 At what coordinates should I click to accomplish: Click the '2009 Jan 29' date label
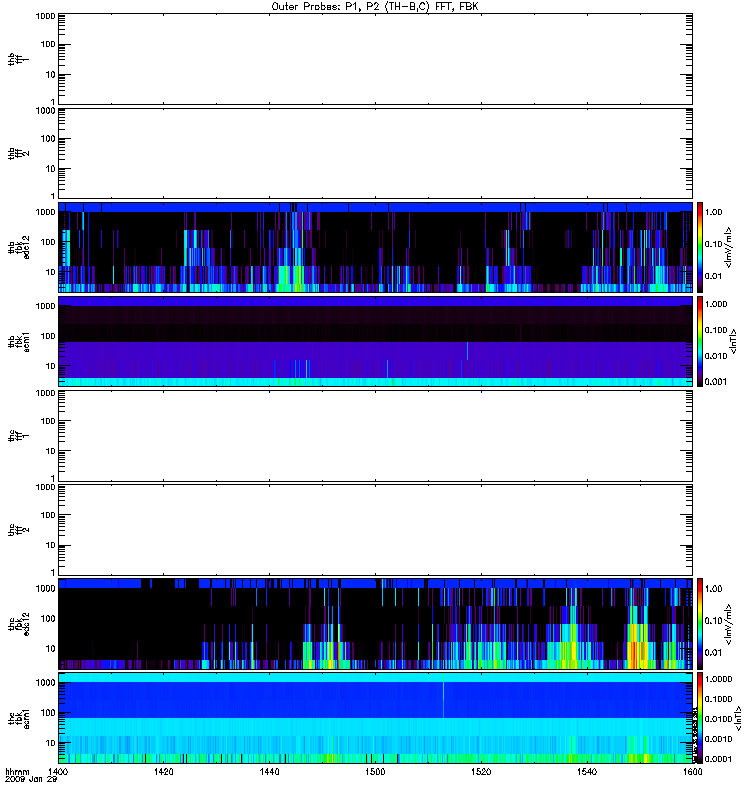pyautogui.click(x=31, y=780)
